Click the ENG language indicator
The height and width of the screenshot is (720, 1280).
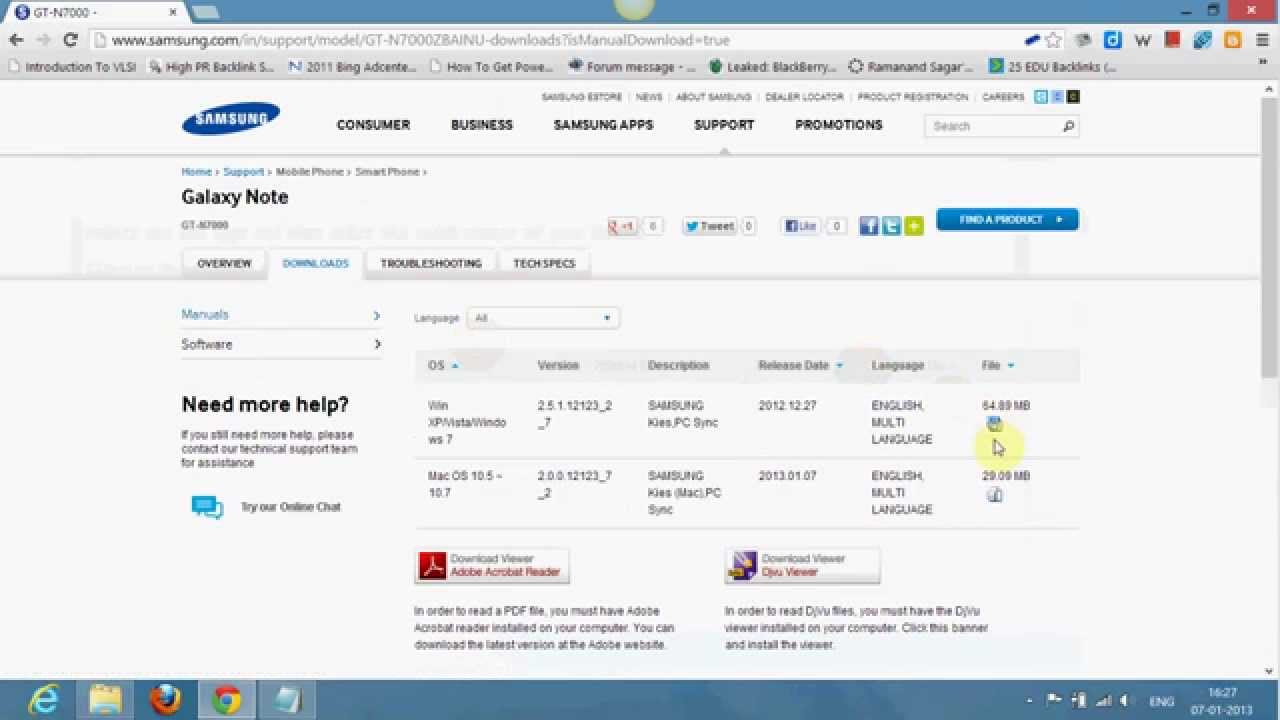(x=1161, y=702)
